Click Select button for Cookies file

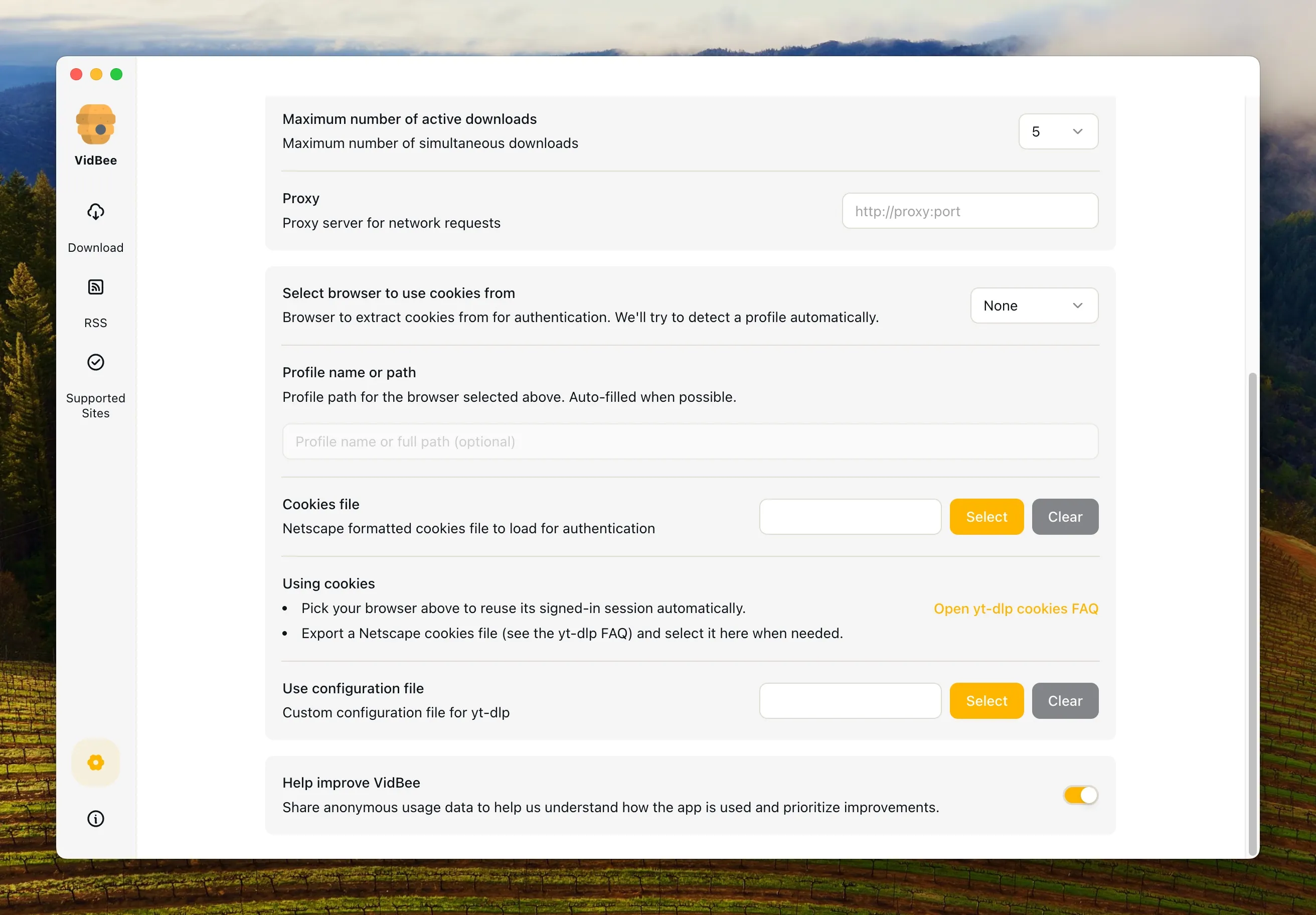click(x=986, y=517)
